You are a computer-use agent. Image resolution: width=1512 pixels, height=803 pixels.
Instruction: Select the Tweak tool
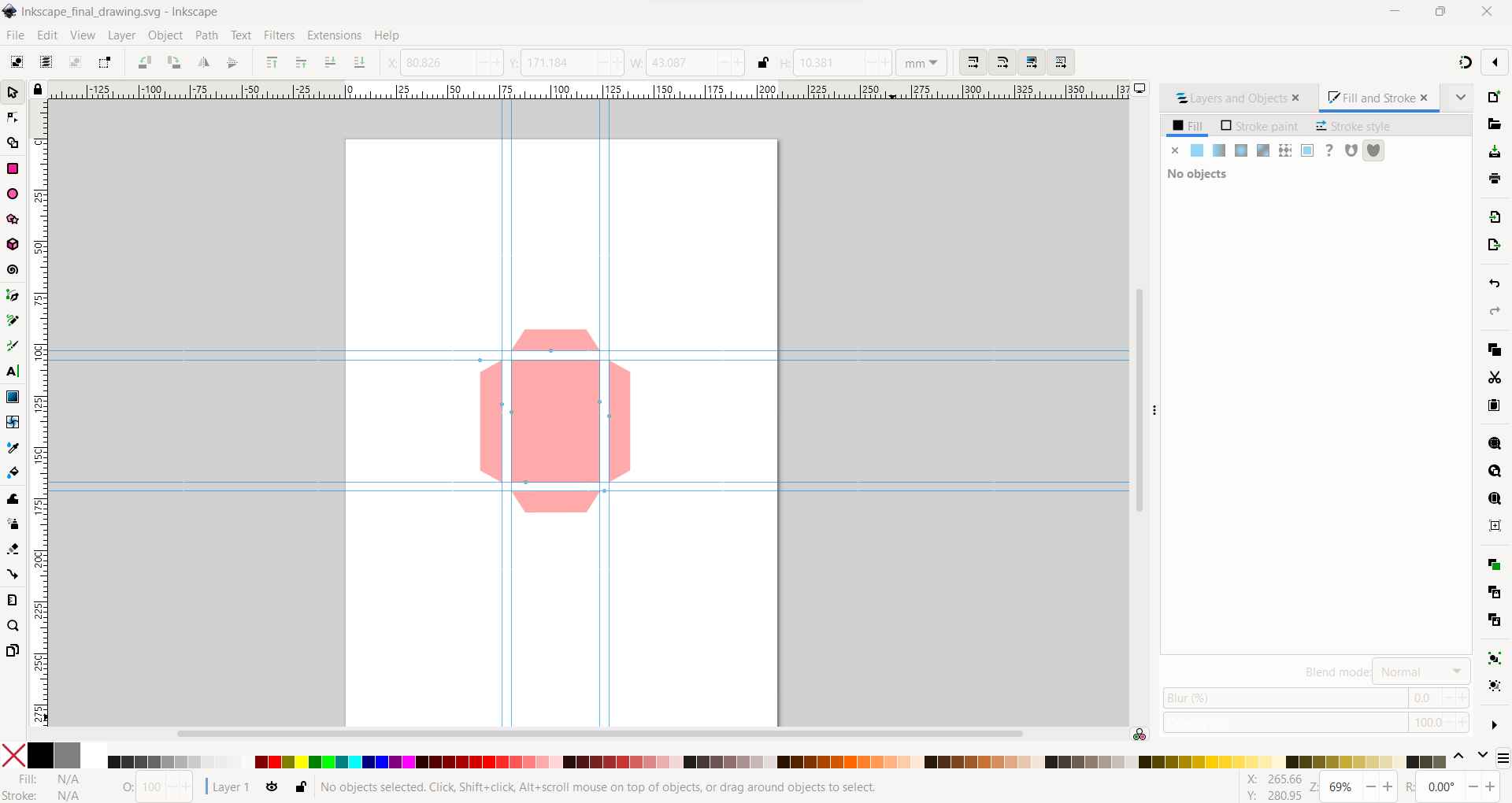[13, 498]
